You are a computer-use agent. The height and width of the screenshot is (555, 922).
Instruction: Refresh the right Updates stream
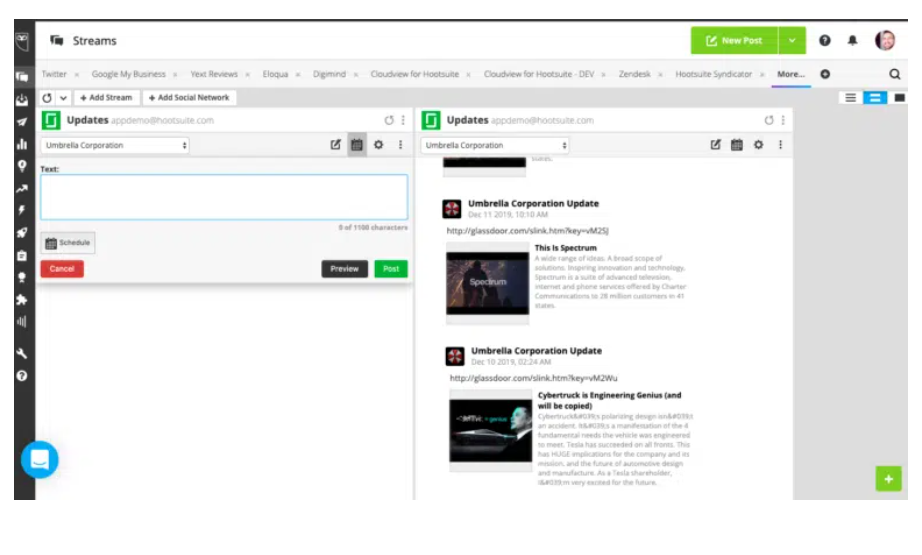click(x=769, y=120)
